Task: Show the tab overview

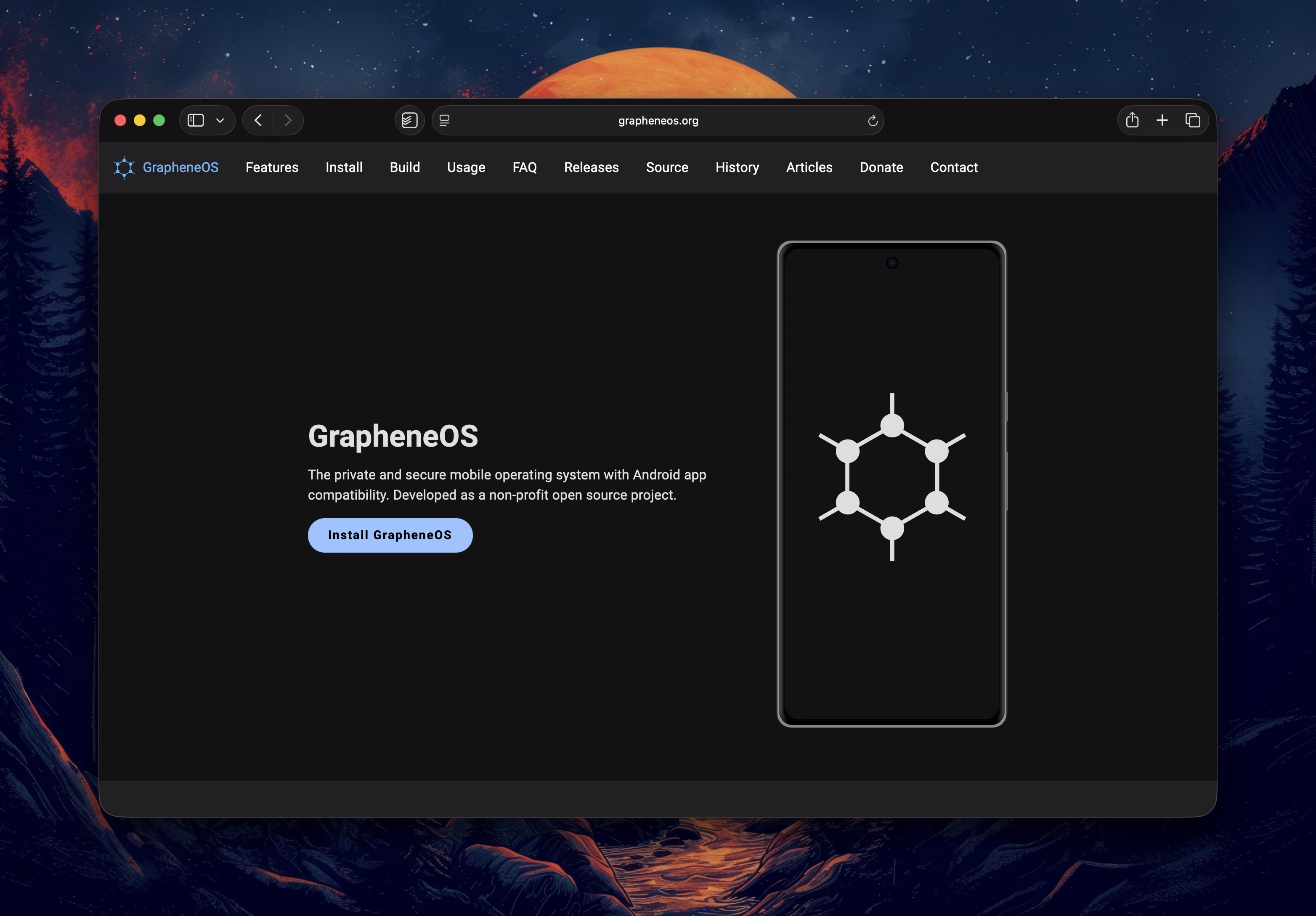Action: pos(1193,120)
